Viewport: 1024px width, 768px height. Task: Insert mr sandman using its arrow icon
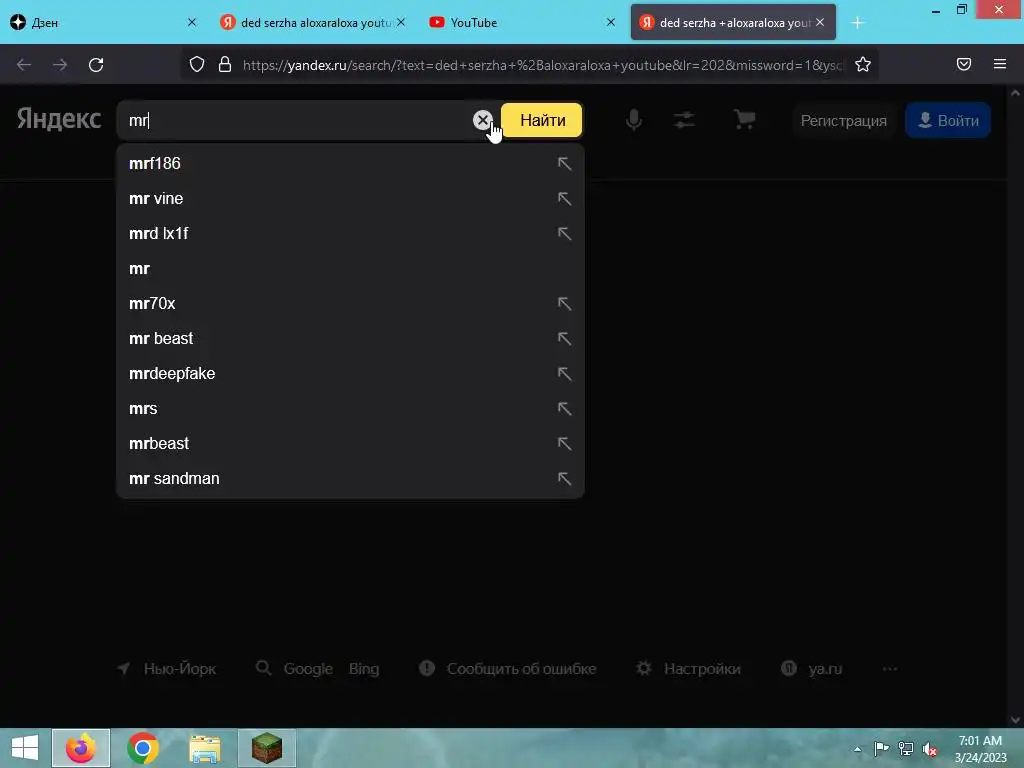point(564,479)
